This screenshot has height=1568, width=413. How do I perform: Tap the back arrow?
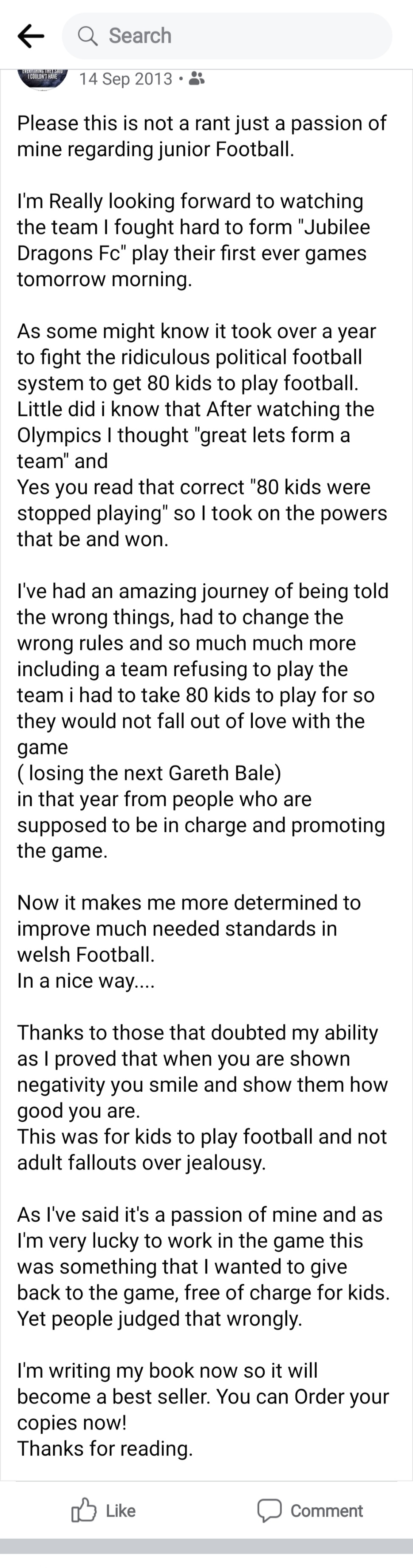[x=31, y=36]
